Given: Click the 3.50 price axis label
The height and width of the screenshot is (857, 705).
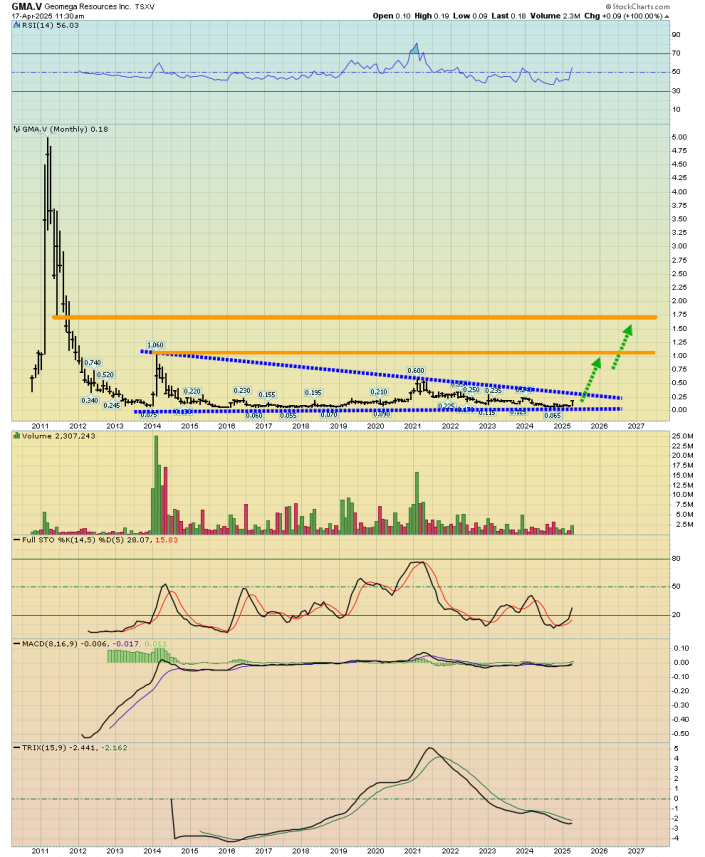Looking at the screenshot, I should (679, 219).
